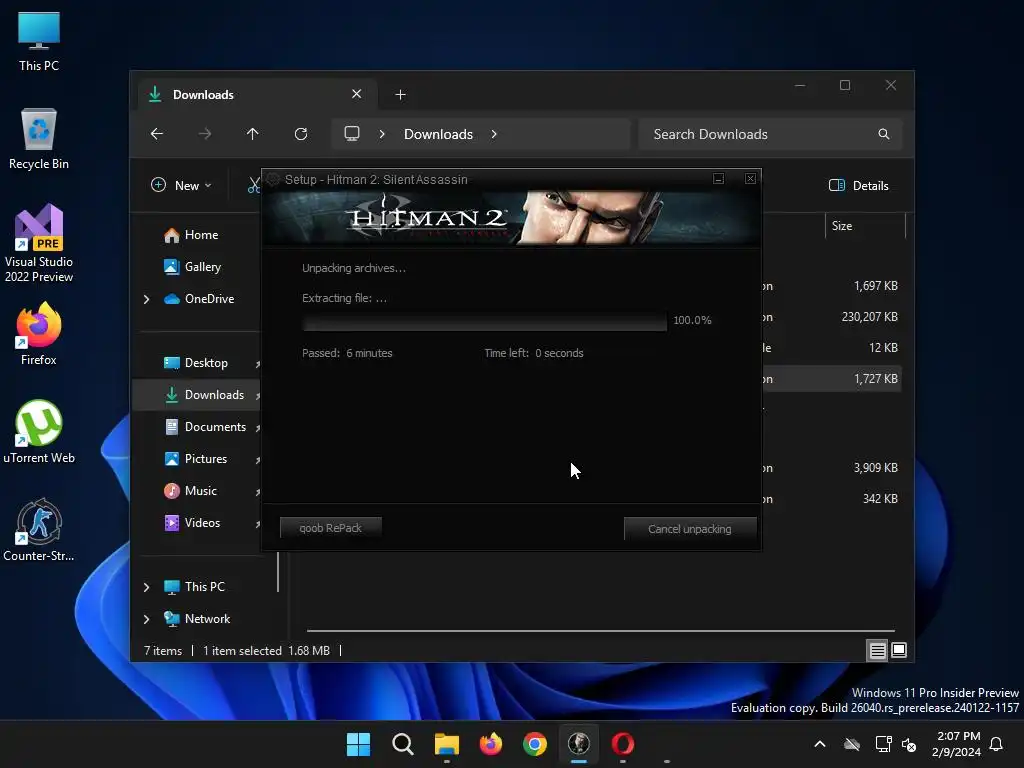Open This PC desktop icon
Image resolution: width=1024 pixels, height=768 pixels.
(39, 41)
